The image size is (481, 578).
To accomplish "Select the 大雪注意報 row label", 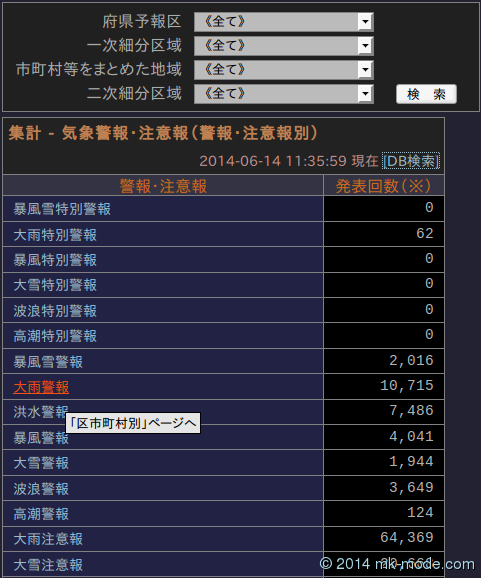I will pyautogui.click(x=48, y=564).
